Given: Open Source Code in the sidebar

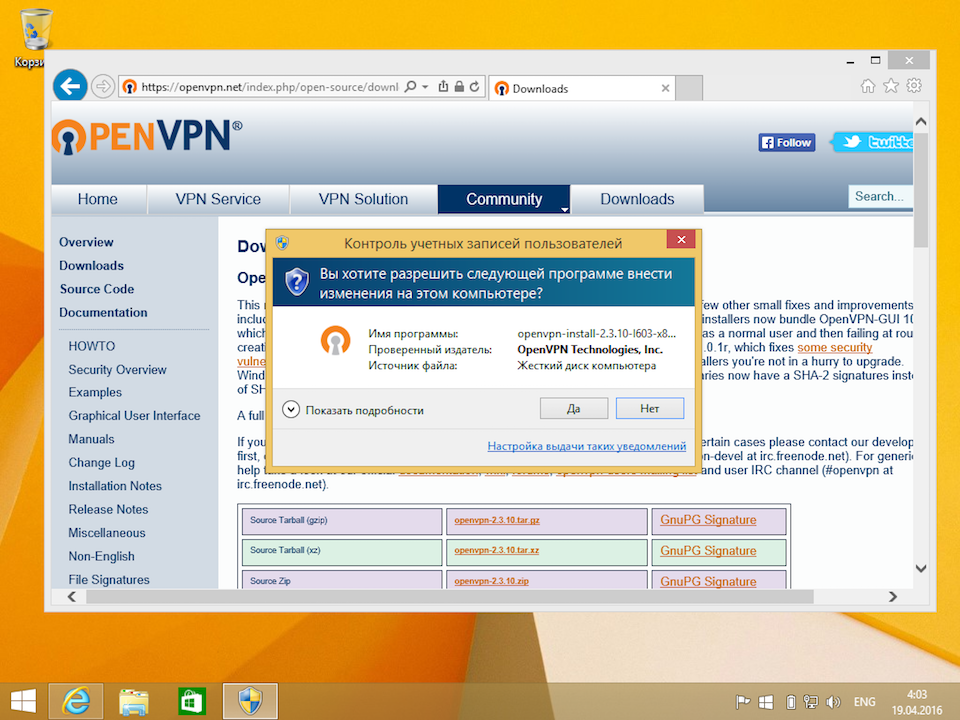Looking at the screenshot, I should coord(97,289).
